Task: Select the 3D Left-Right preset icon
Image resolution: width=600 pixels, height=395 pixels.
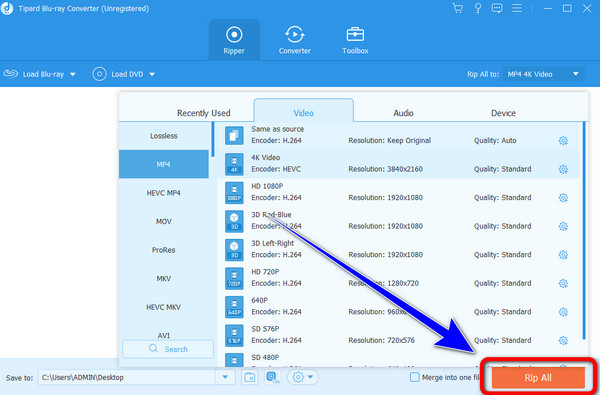Action: pyautogui.click(x=234, y=250)
